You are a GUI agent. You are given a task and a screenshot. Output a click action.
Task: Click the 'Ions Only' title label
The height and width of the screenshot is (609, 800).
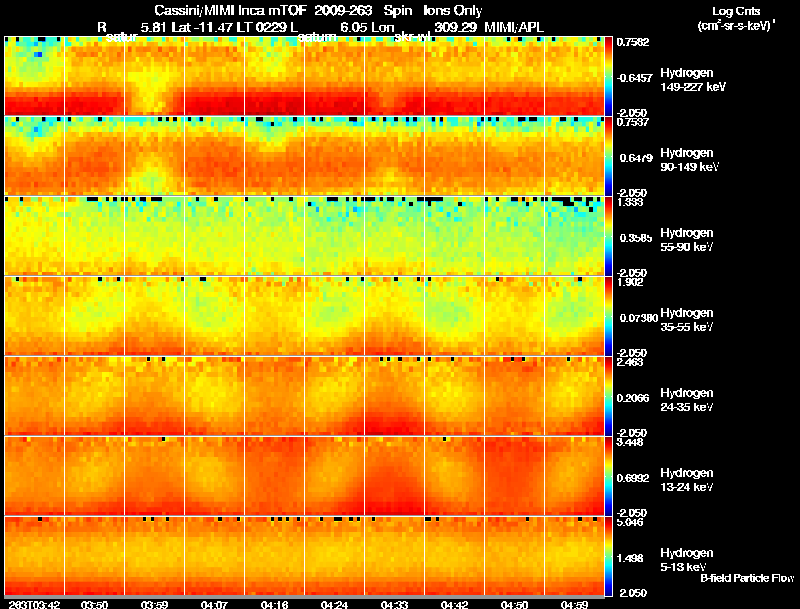point(453,11)
